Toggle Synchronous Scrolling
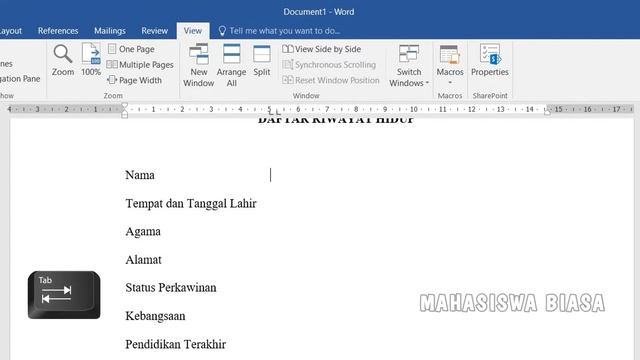Viewport: 640px width, 360px height. coord(329,64)
